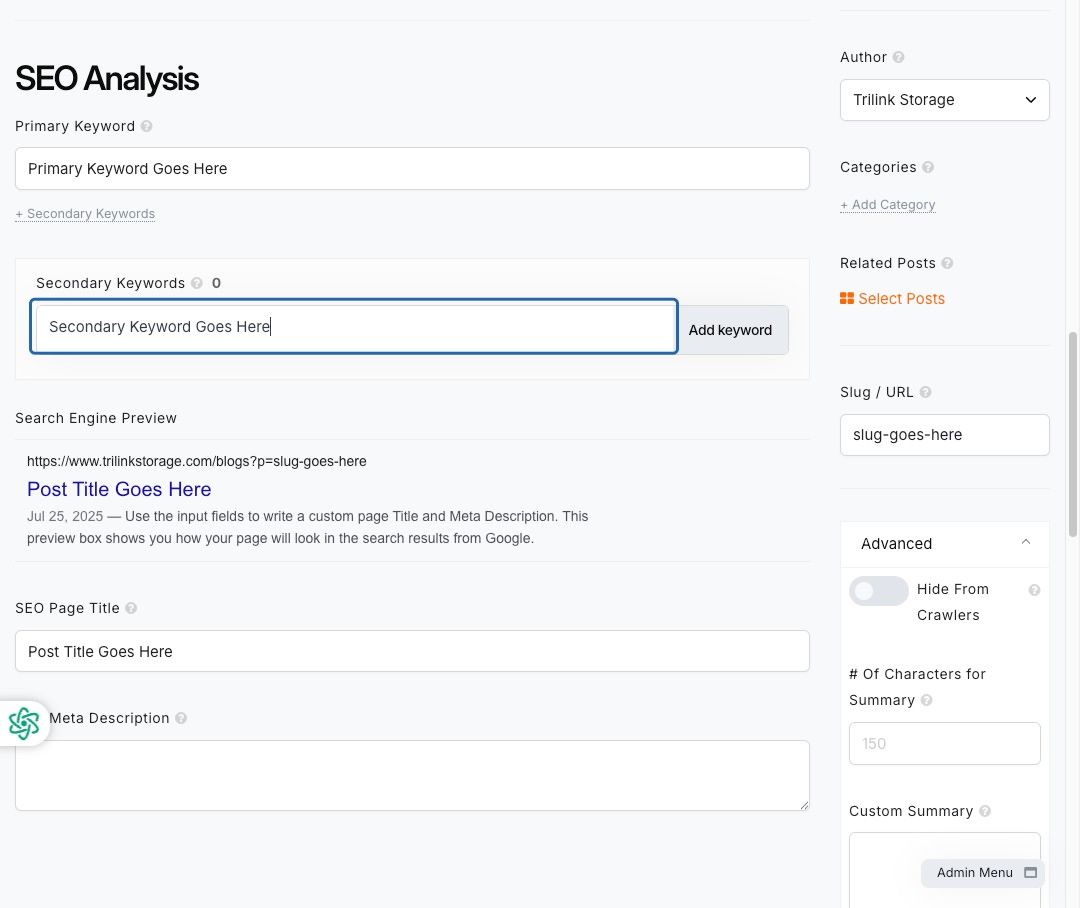The height and width of the screenshot is (908, 1080).
Task: Click the Meta Description help icon
Action: click(x=180, y=718)
